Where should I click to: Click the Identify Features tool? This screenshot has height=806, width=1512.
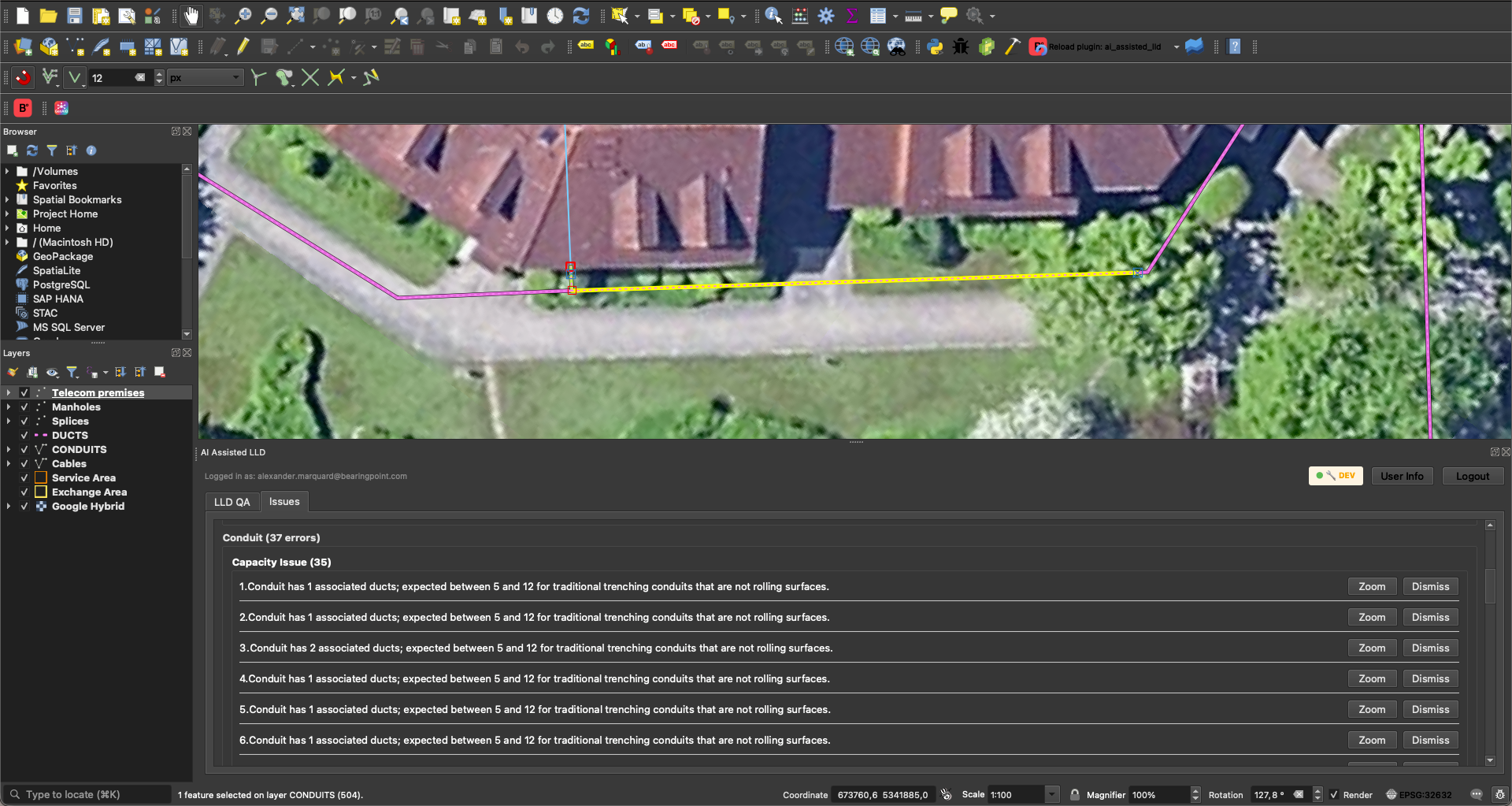coord(773,16)
